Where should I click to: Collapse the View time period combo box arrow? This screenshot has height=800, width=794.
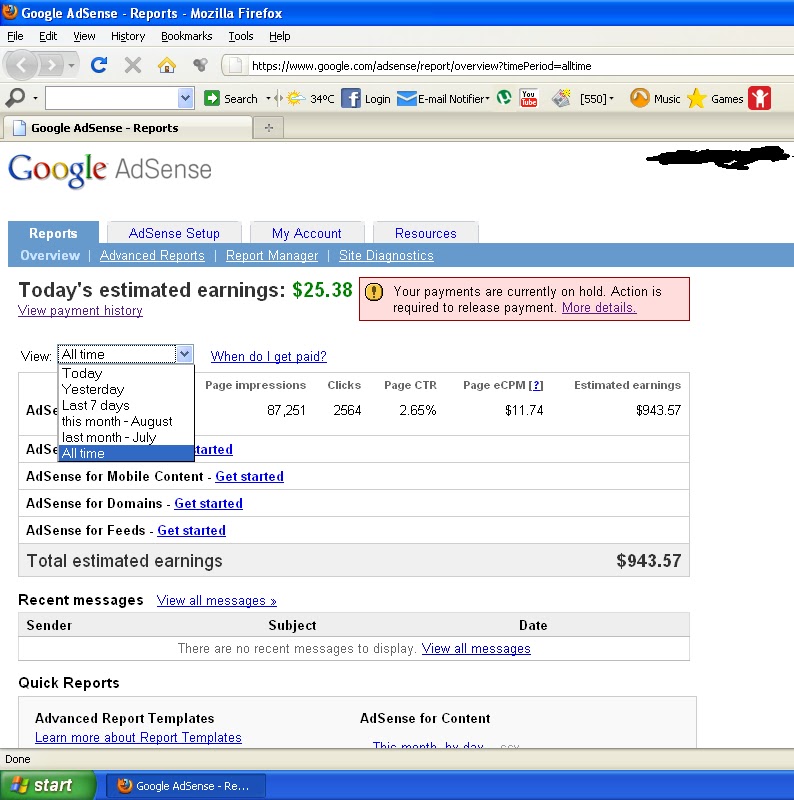pyautogui.click(x=184, y=354)
